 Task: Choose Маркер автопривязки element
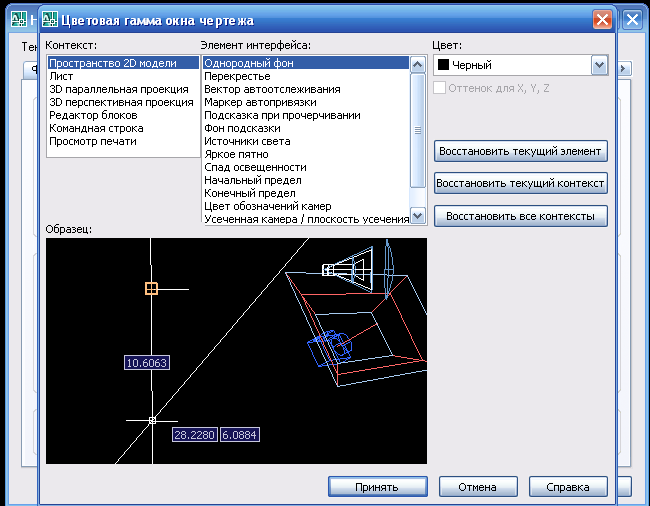tap(306, 102)
